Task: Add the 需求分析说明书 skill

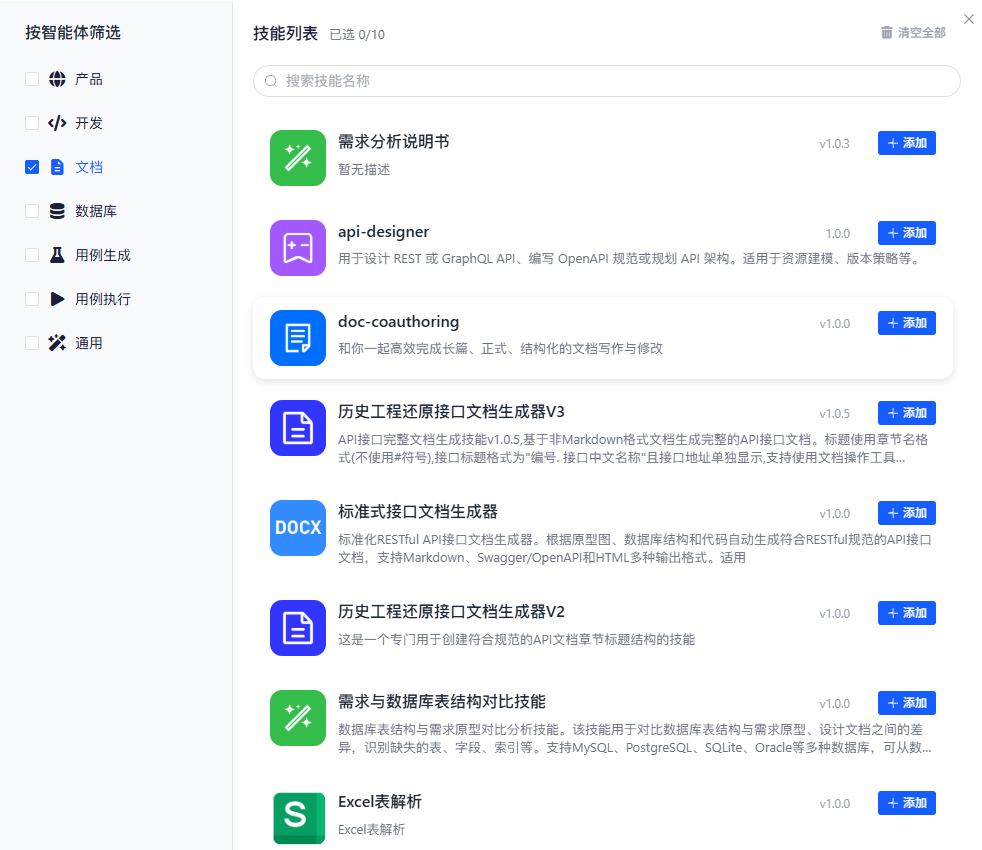Action: (x=906, y=143)
